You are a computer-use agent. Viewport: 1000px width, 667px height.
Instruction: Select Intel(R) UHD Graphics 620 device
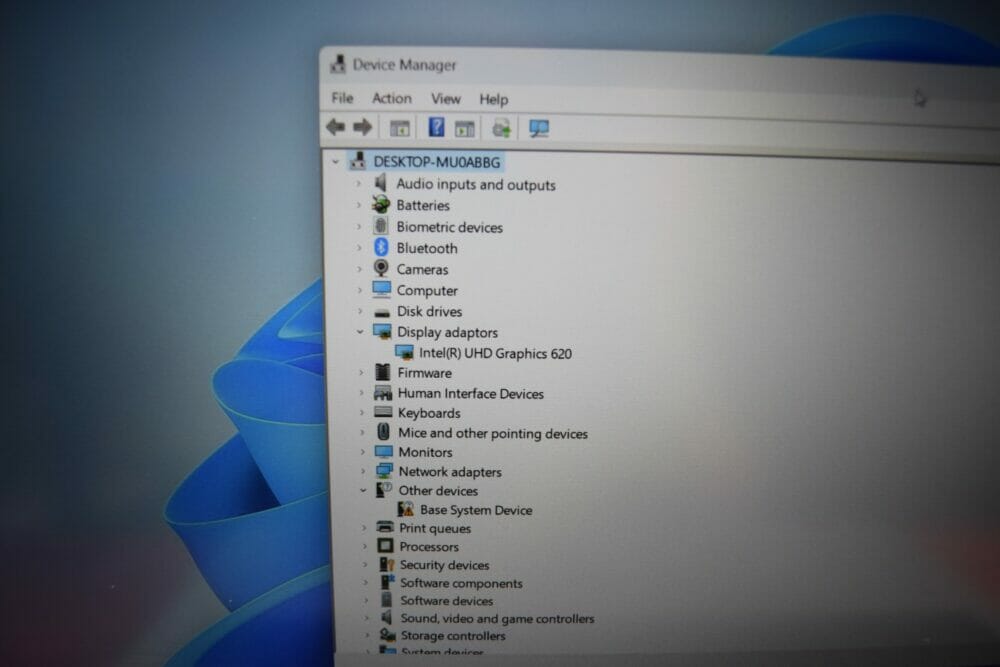pyautogui.click(x=496, y=353)
